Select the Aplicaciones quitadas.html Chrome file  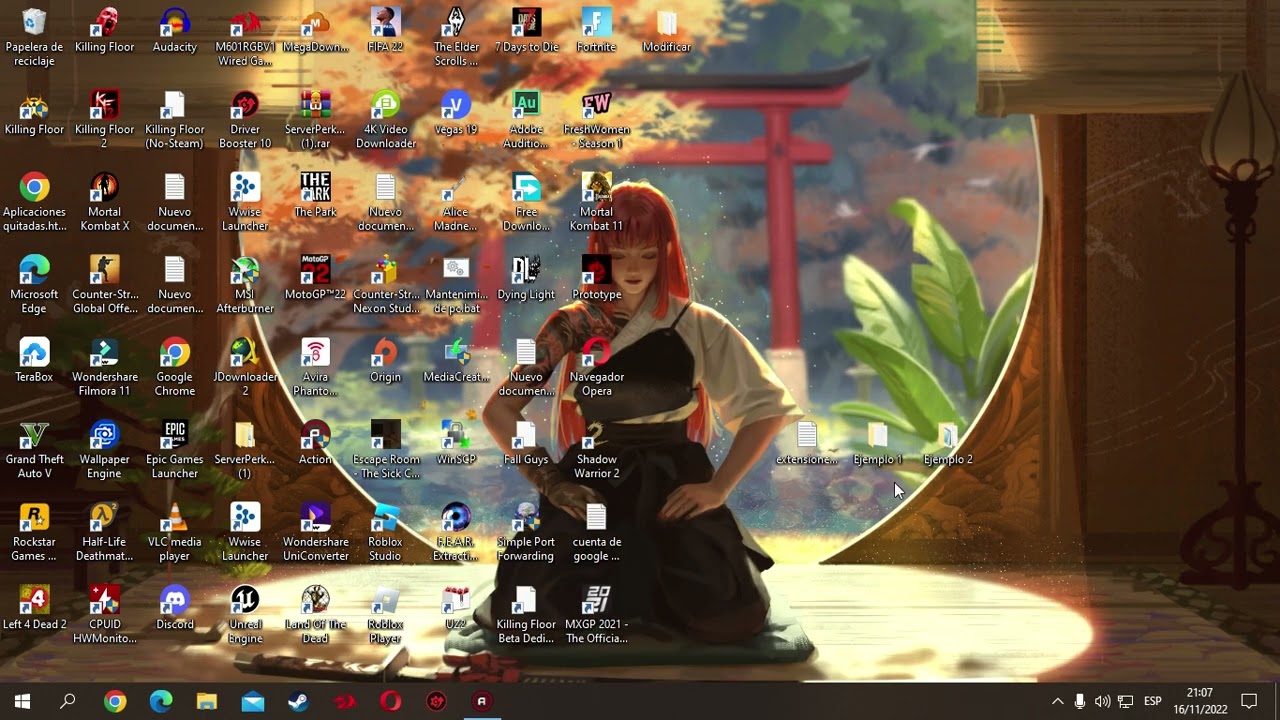tap(34, 203)
